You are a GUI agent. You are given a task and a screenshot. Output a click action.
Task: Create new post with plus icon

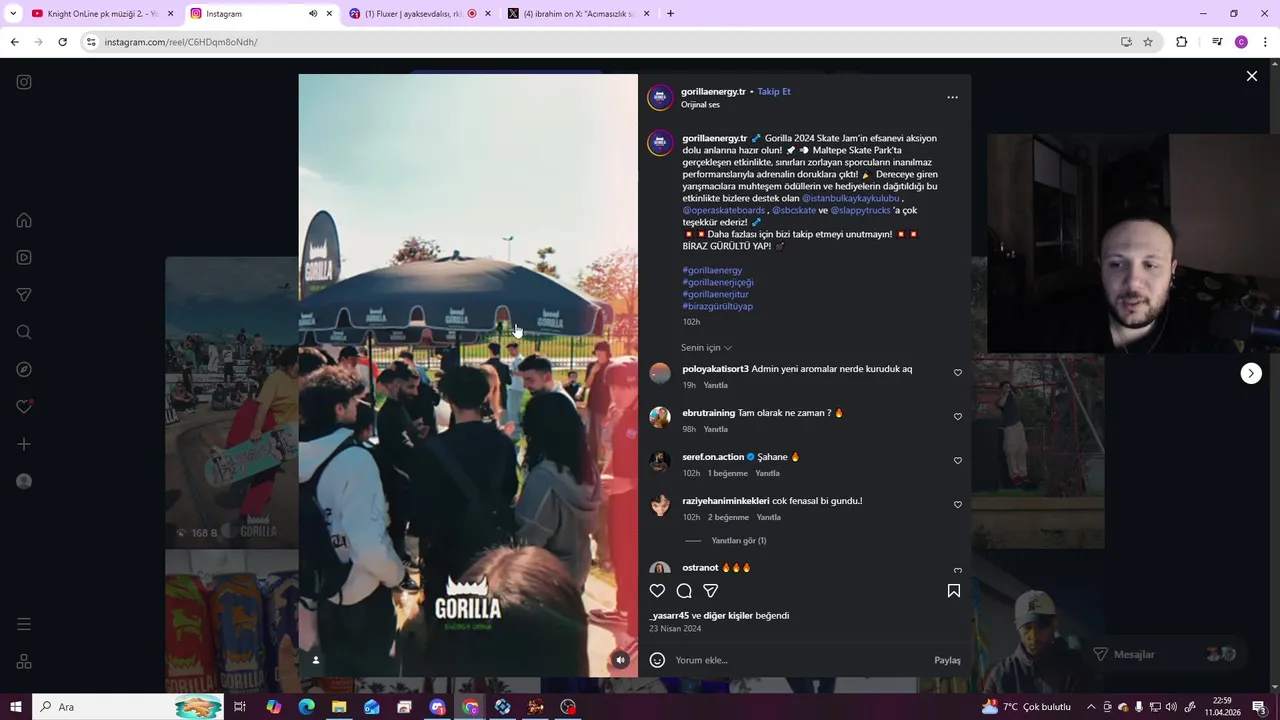pyautogui.click(x=24, y=444)
